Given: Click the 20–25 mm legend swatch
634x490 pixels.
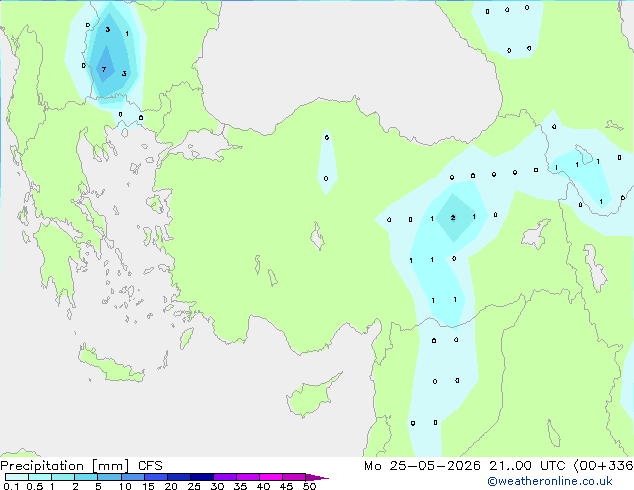Looking at the screenshot, I should pyautogui.click(x=178, y=477).
